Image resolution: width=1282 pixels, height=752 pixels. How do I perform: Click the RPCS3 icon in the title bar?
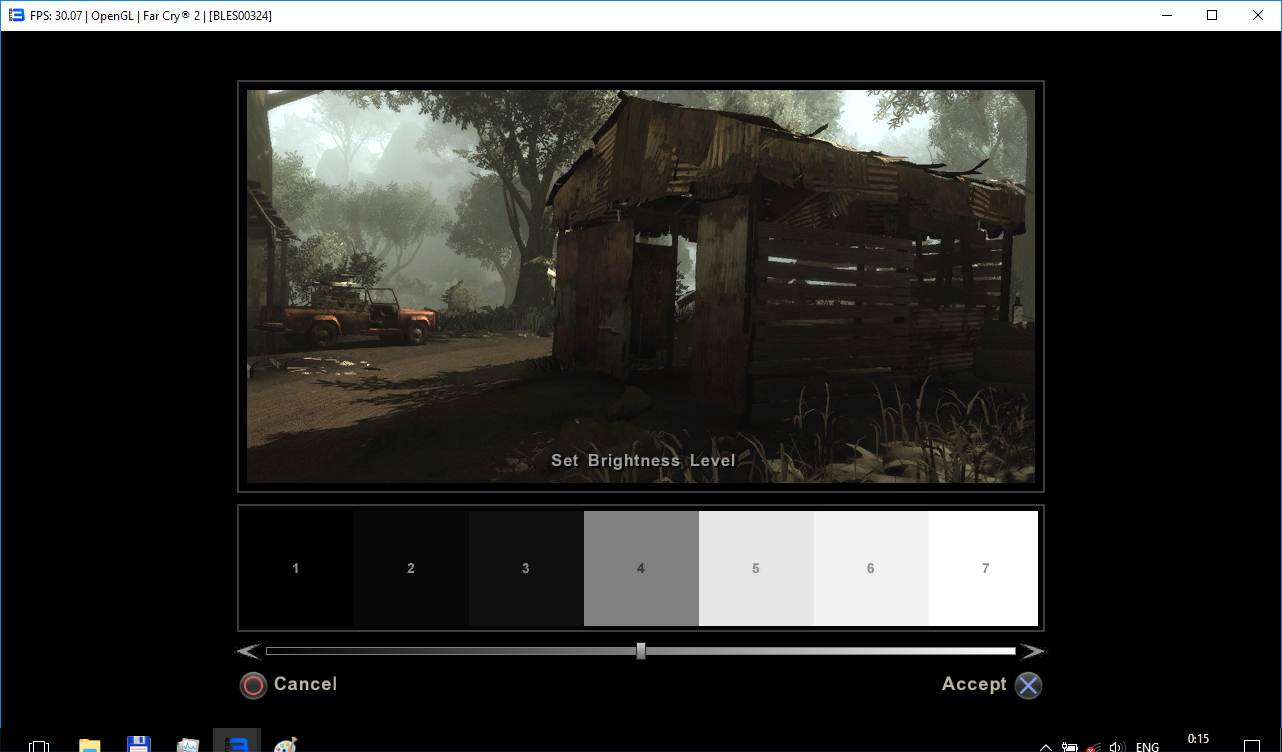(16, 15)
